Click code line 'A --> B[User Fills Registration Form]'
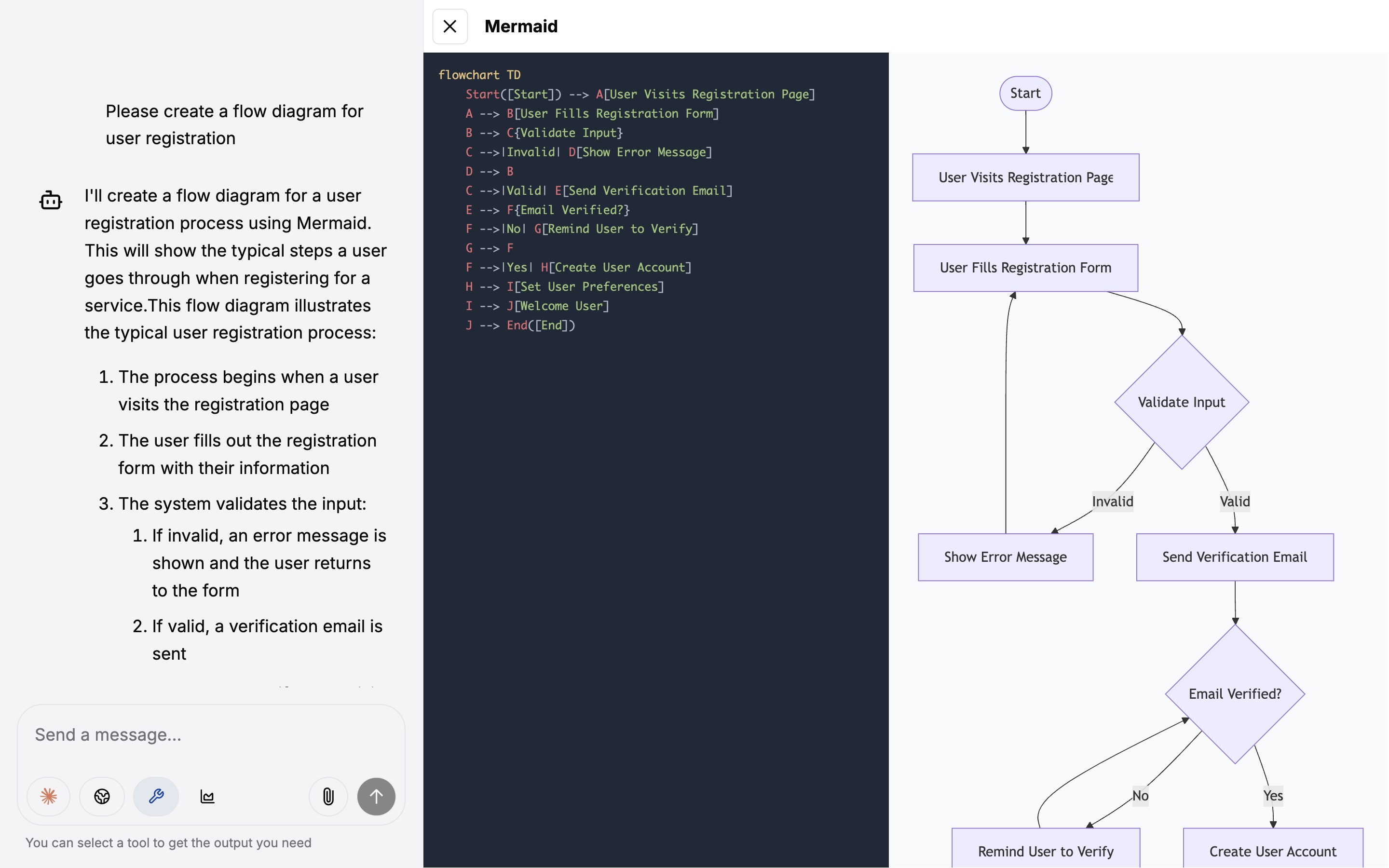The height and width of the screenshot is (868, 1389). [592, 114]
